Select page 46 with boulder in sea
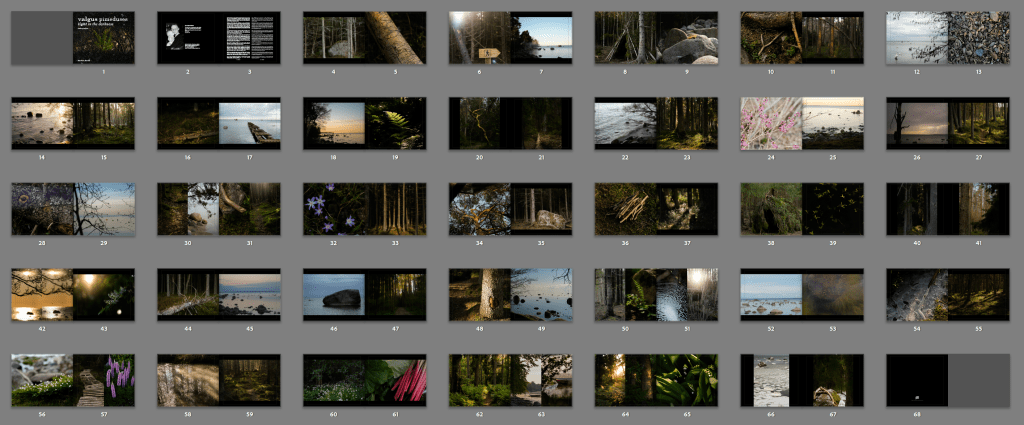Image resolution: width=1024 pixels, height=425 pixels. click(334, 294)
